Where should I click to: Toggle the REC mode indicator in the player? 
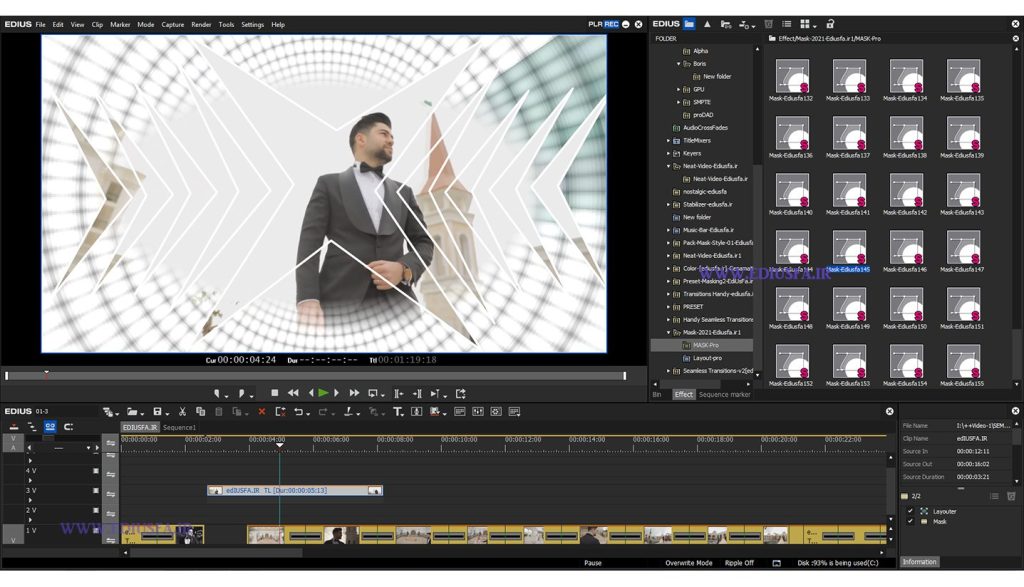coord(611,24)
